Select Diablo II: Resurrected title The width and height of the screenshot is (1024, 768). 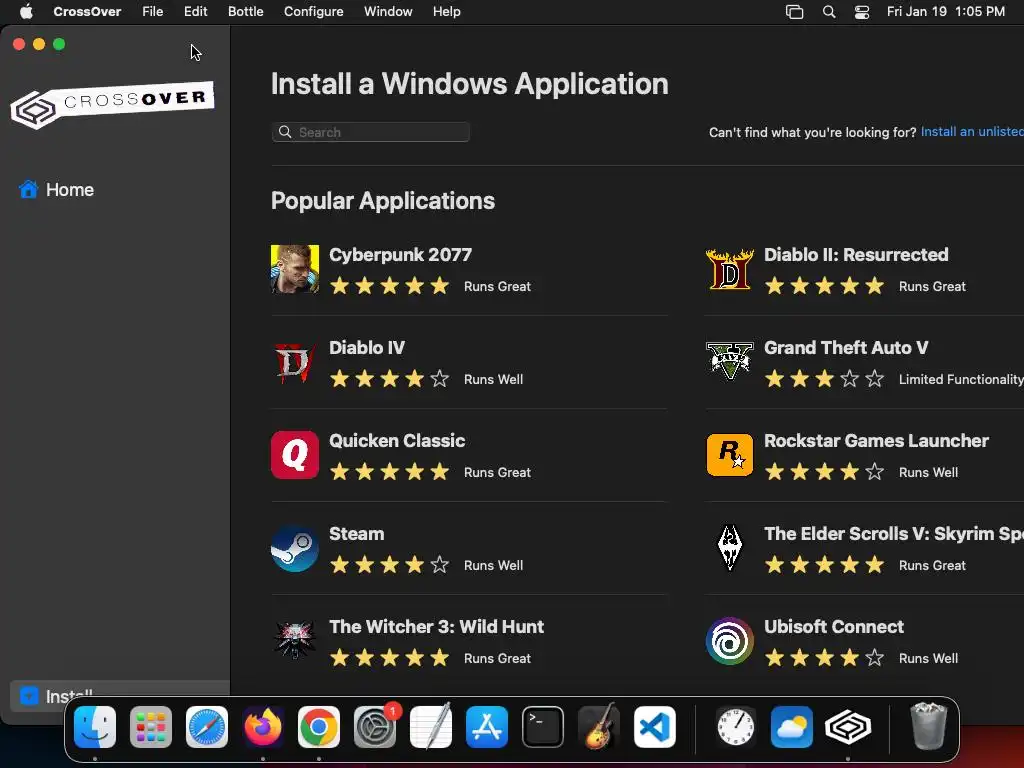tap(856, 255)
